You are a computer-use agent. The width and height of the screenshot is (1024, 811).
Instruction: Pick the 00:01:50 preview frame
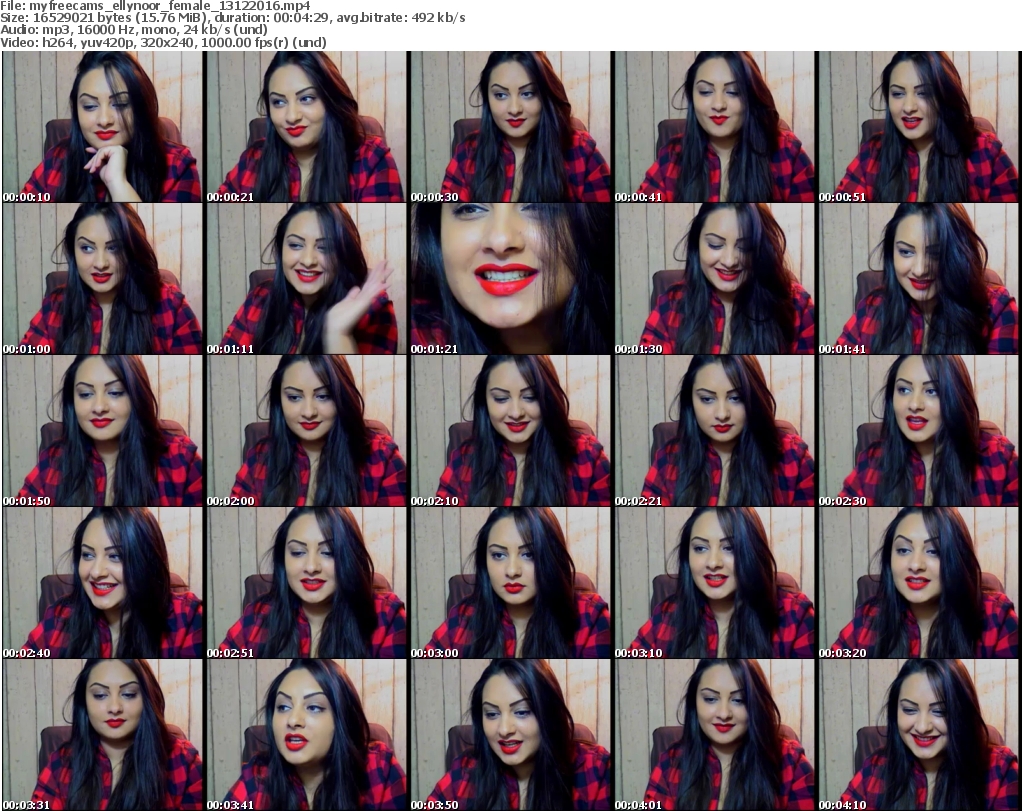pos(103,431)
